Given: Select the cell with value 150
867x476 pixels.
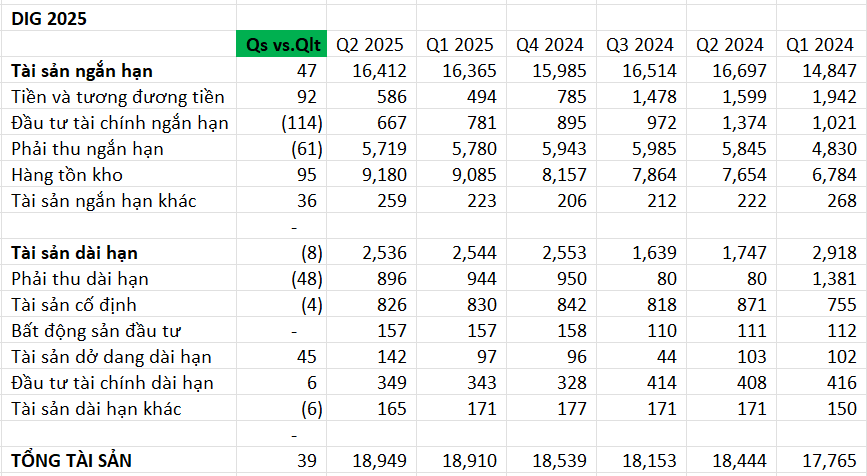Looking at the screenshot, I should point(822,409).
